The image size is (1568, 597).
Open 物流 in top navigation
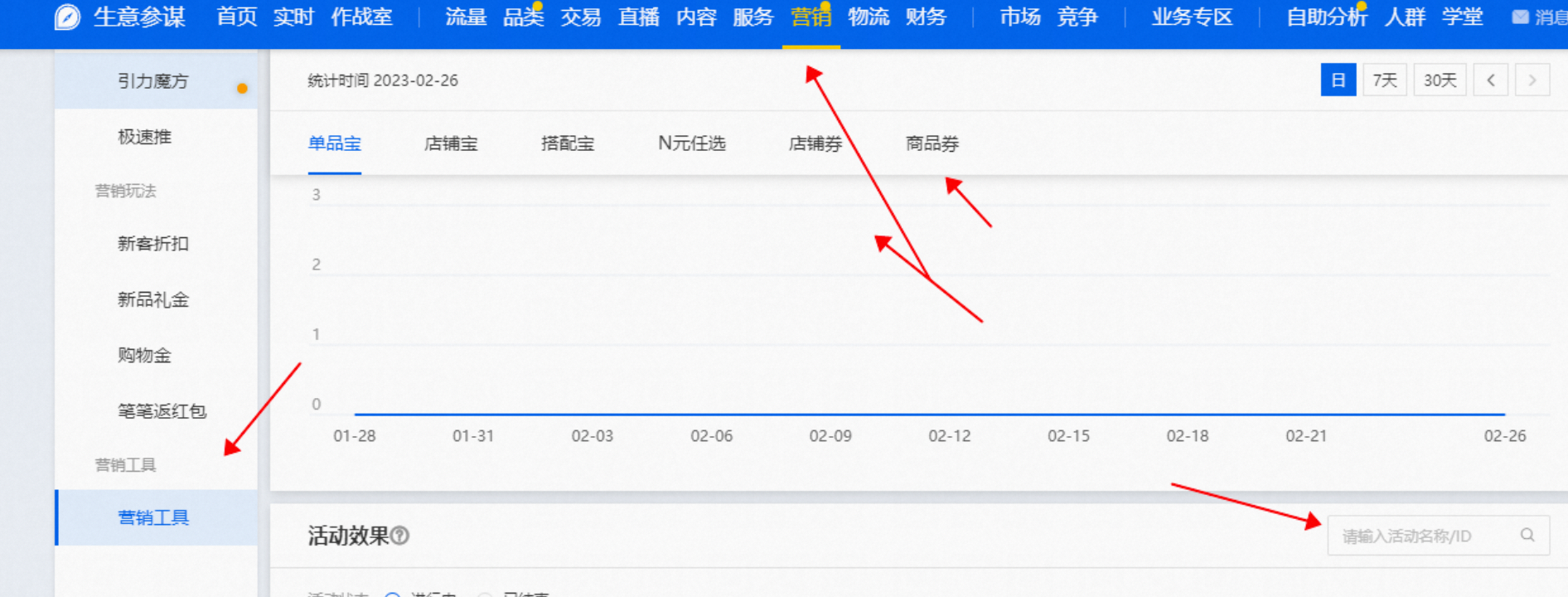pos(869,17)
